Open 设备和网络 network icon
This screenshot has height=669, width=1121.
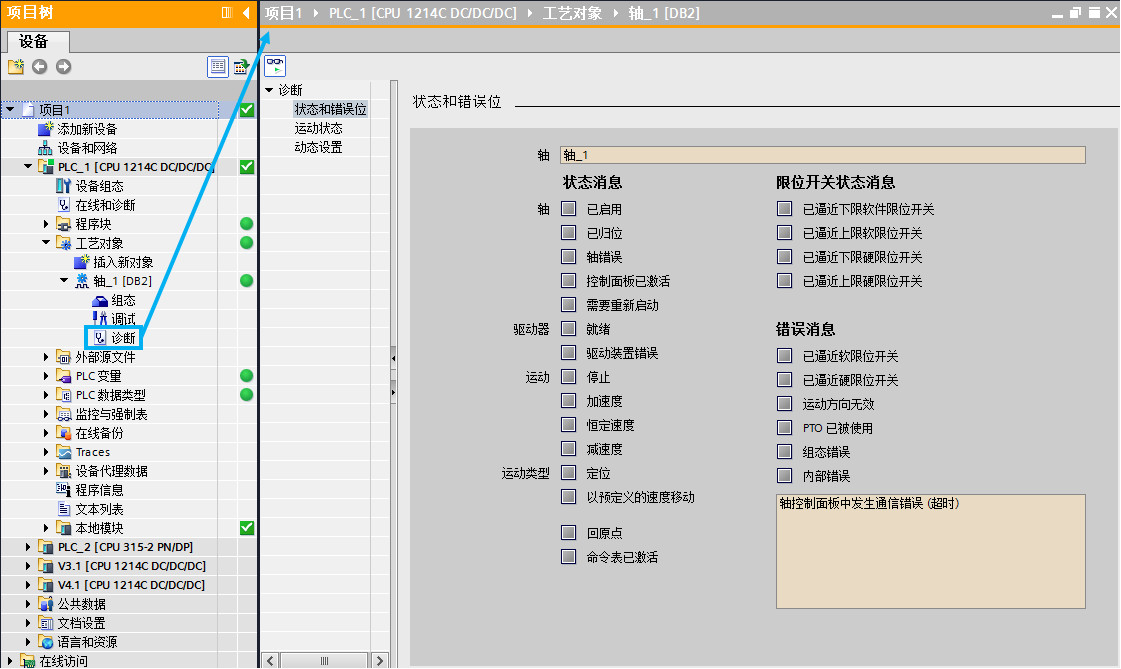[45, 148]
